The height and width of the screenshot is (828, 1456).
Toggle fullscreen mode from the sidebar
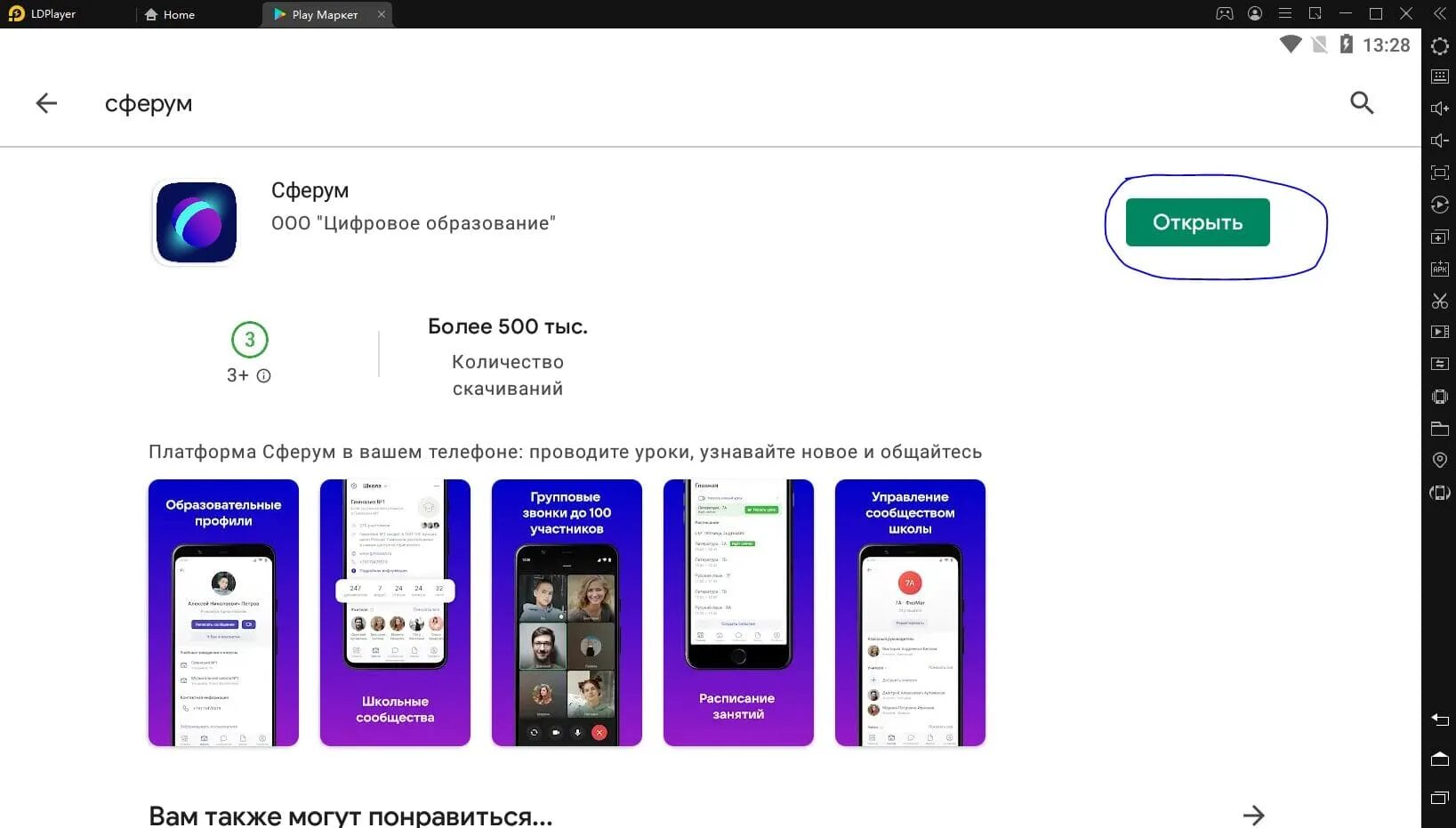(x=1439, y=173)
